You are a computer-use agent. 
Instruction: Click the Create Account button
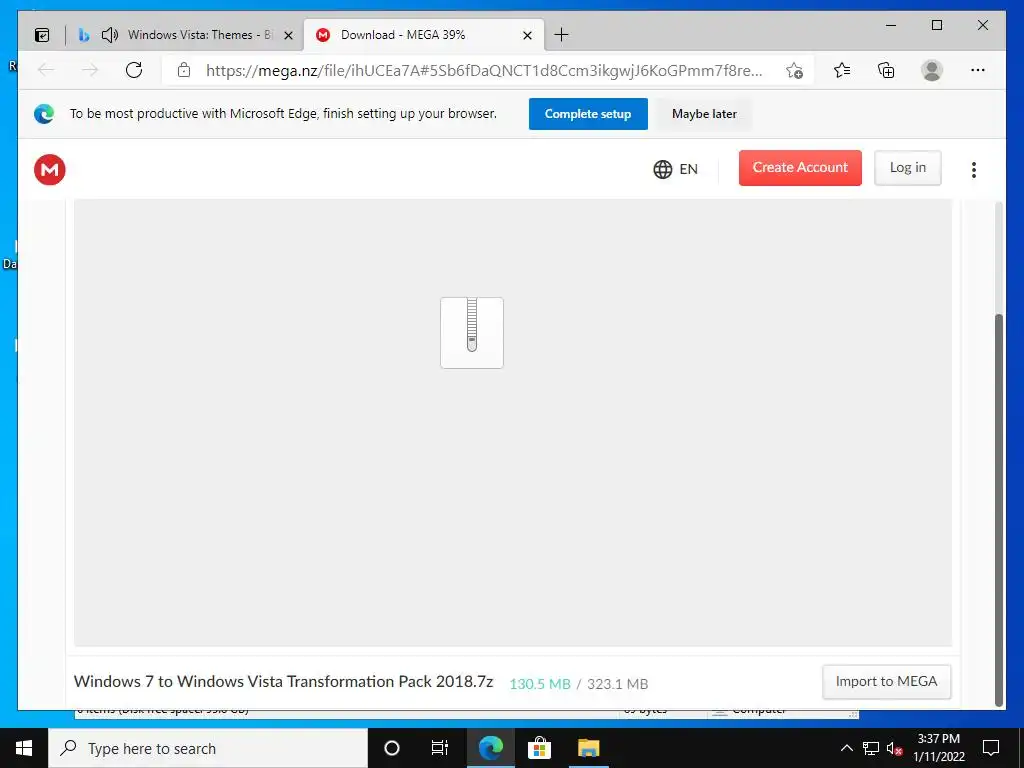pyautogui.click(x=800, y=168)
